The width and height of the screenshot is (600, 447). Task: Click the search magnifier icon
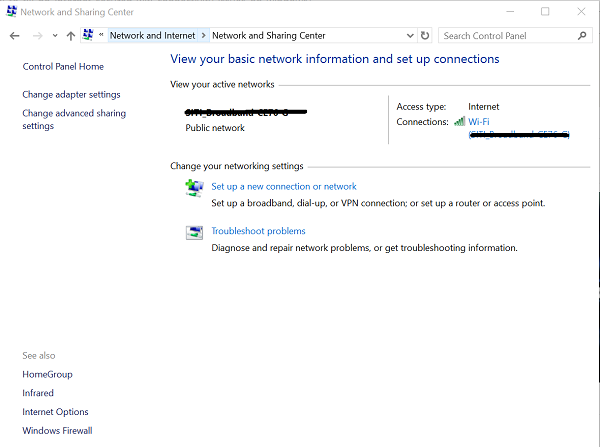click(582, 36)
